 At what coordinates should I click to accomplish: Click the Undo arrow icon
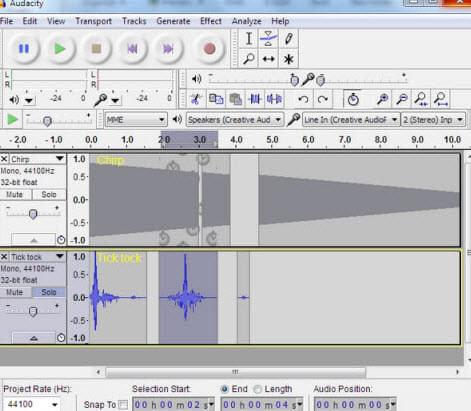click(303, 99)
